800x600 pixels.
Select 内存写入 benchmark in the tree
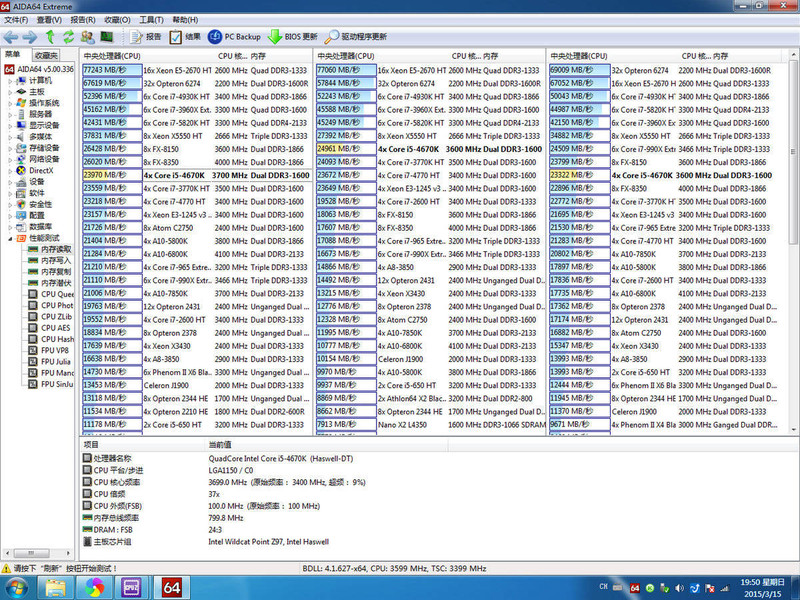tap(55, 259)
